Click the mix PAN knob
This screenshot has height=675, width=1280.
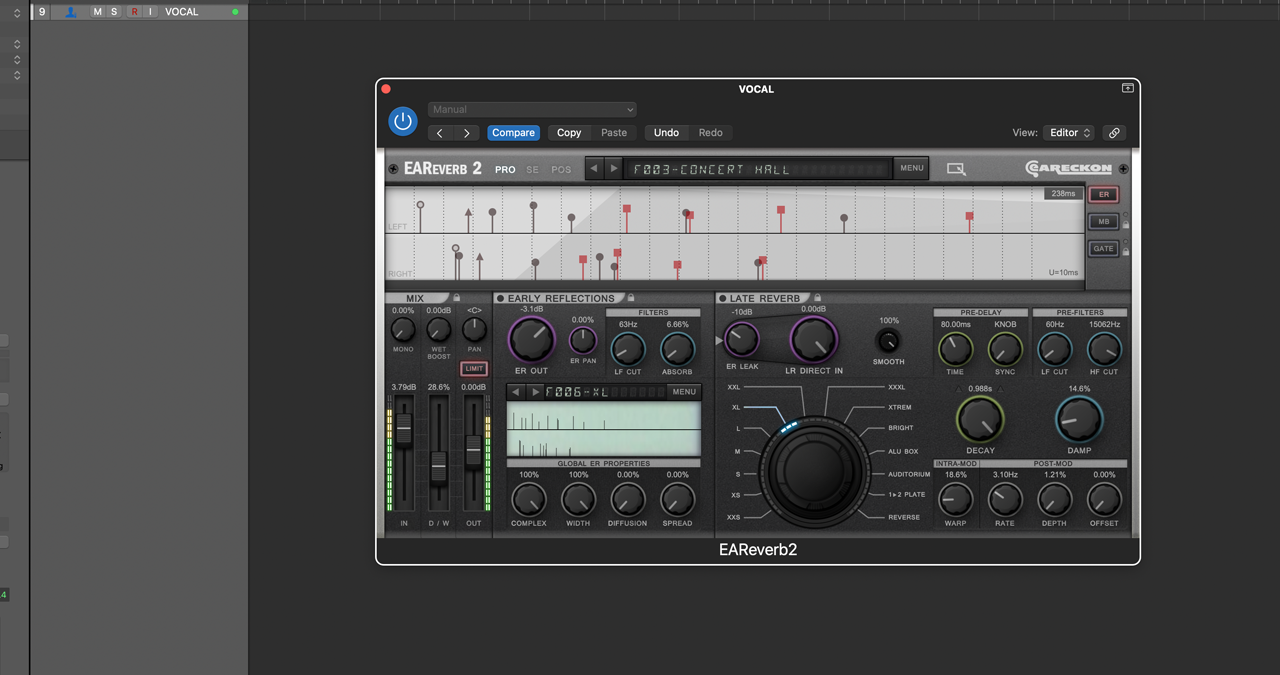474,331
